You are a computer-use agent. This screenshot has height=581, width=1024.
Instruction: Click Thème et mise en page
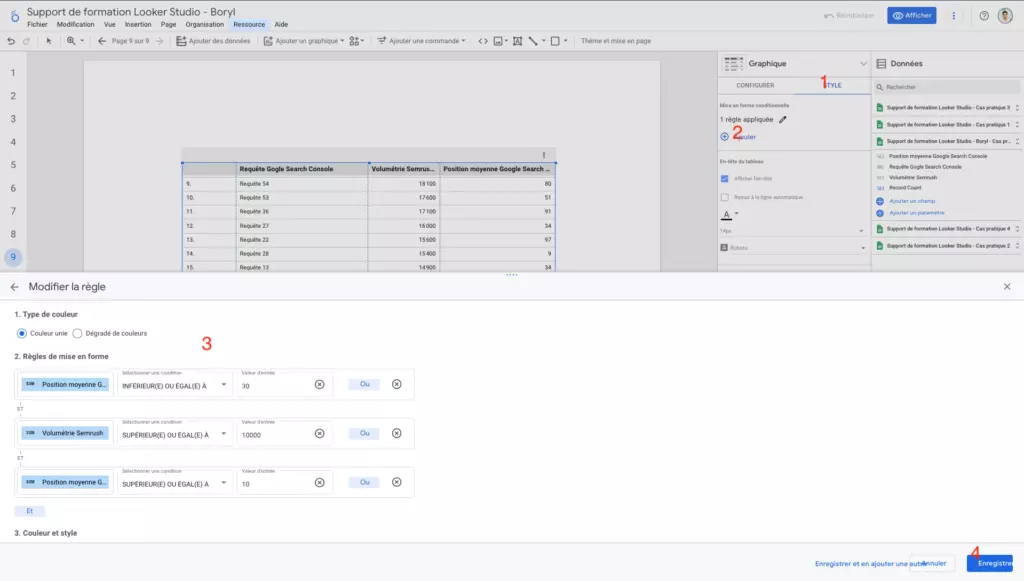[616, 41]
